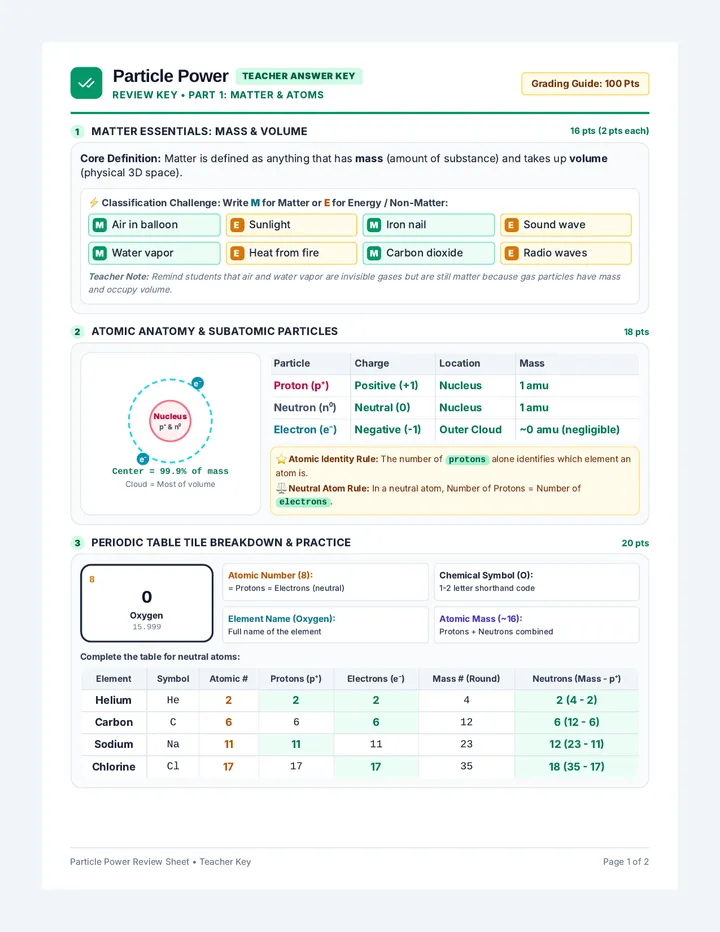
Task: Click the Element Name (Oxygen) info card
Action: point(325,625)
